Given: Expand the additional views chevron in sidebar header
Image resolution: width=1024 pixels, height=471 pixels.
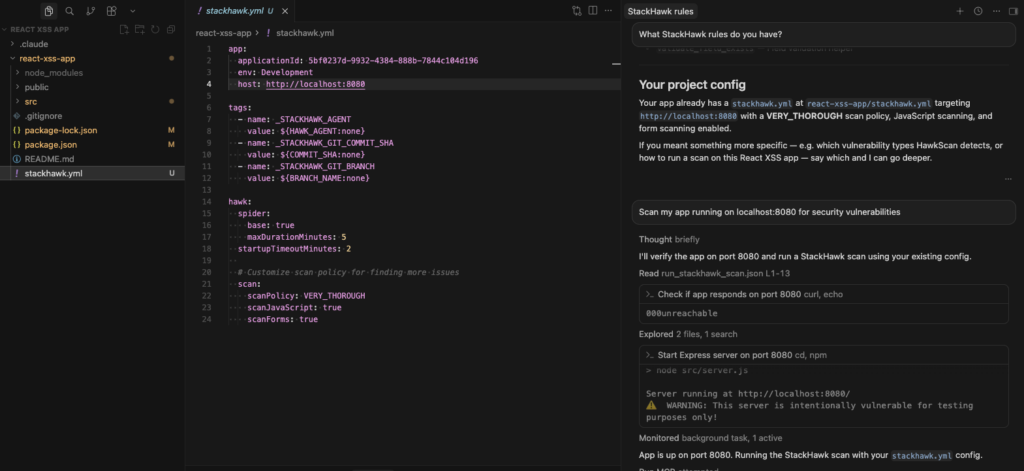Looking at the screenshot, I should point(133,11).
